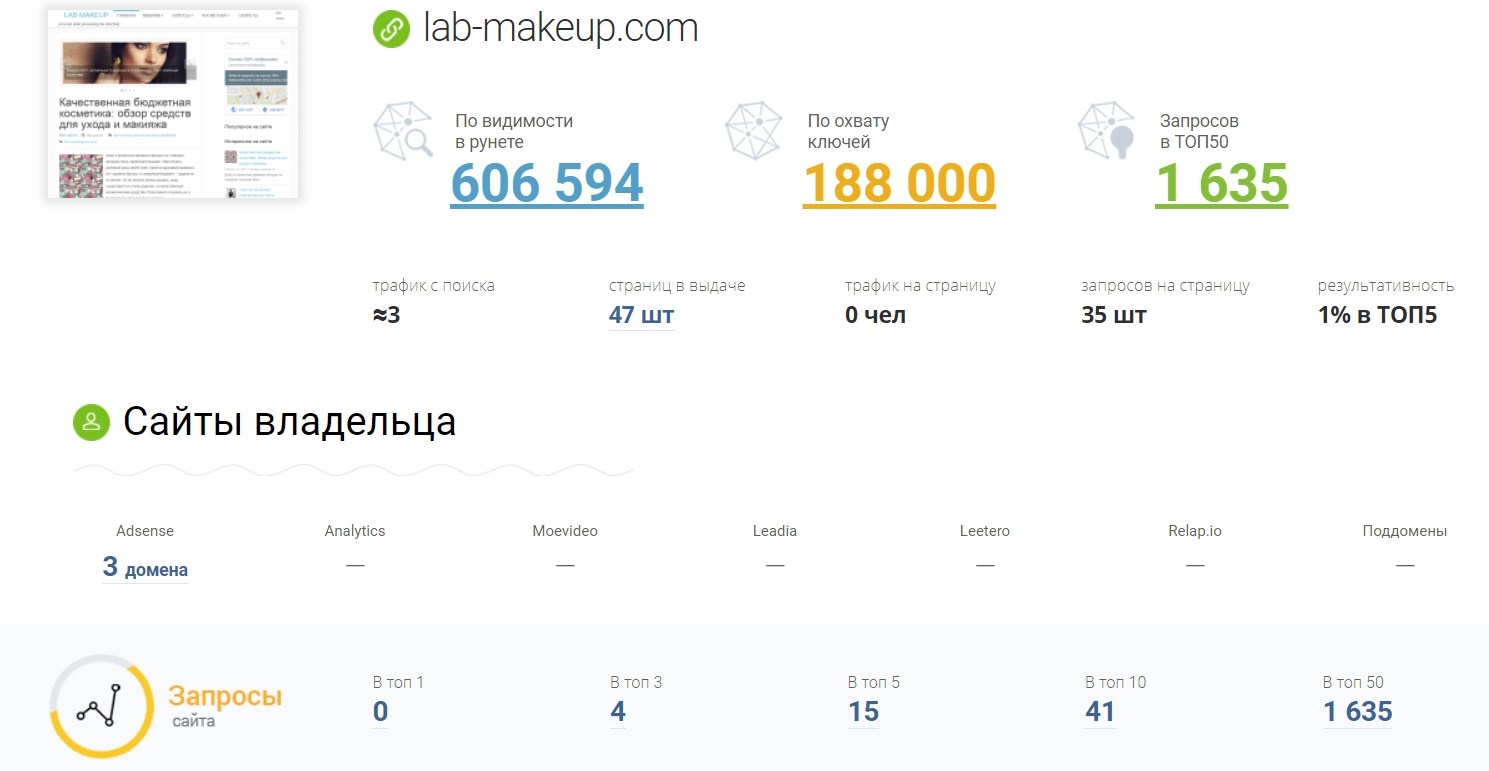Image resolution: width=1489 pixels, height=771 pixels.
Task: Click the В топ 3 value 4
Action: 618,712
